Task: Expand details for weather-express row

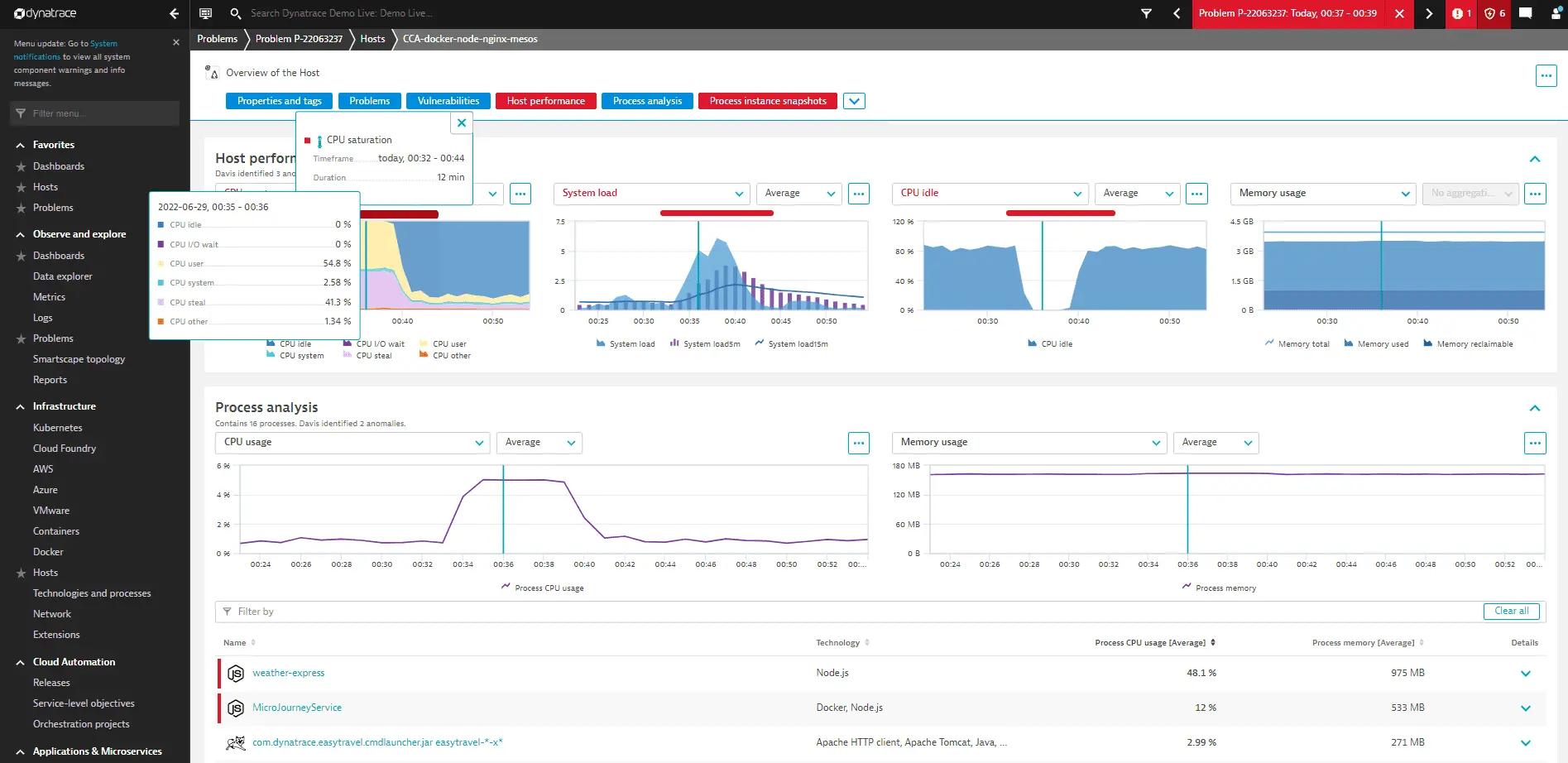Action: [1526, 674]
